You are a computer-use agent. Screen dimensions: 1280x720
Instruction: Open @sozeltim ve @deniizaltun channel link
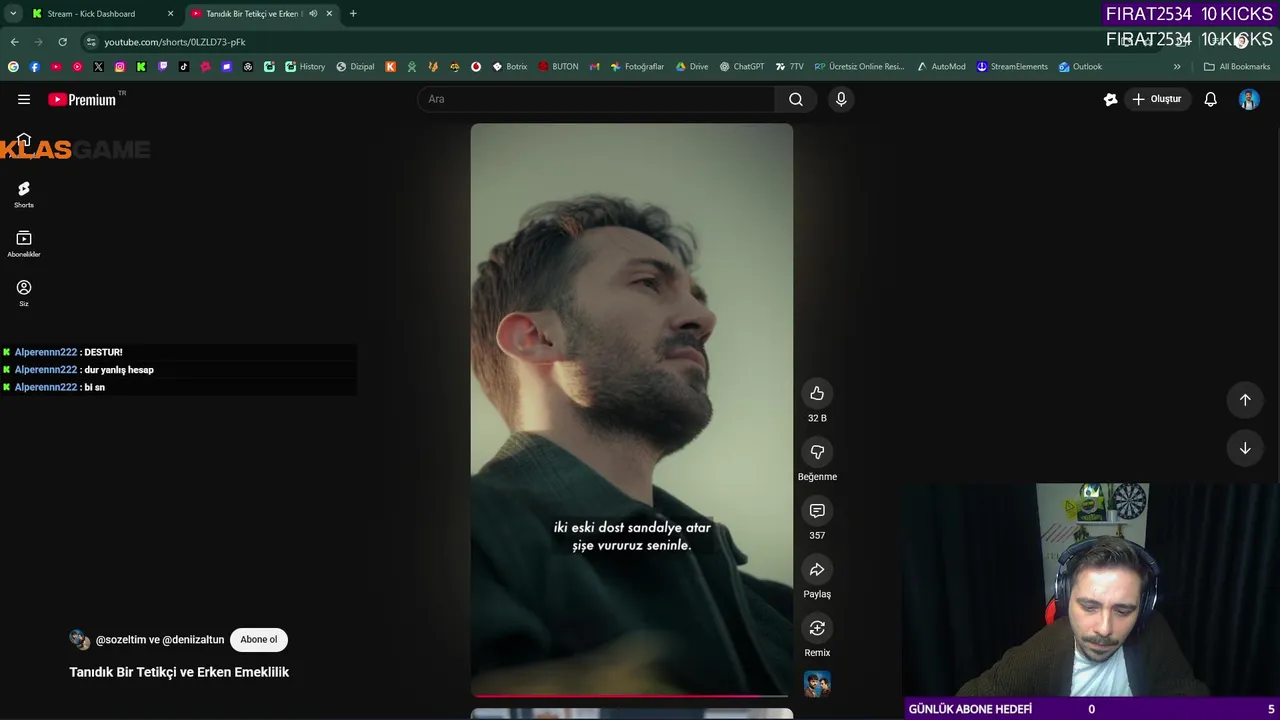coord(160,640)
